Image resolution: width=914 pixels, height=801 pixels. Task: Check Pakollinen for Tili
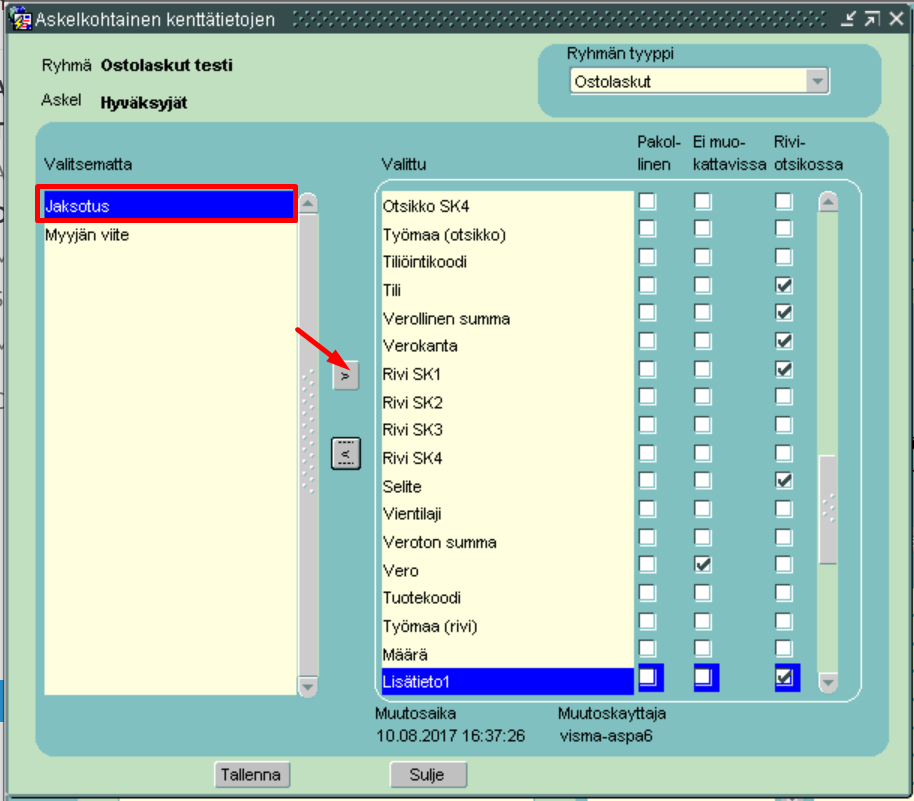(x=647, y=285)
